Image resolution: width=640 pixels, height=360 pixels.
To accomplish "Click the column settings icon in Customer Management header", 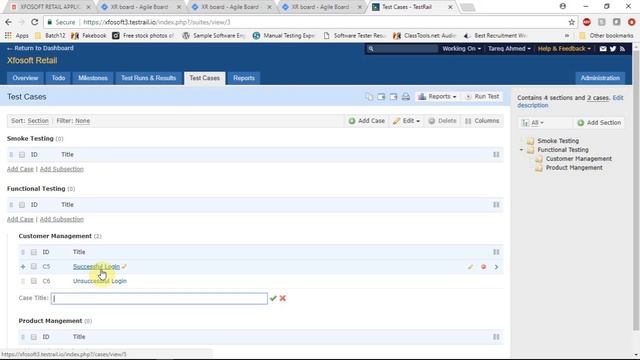I will pos(496,252).
